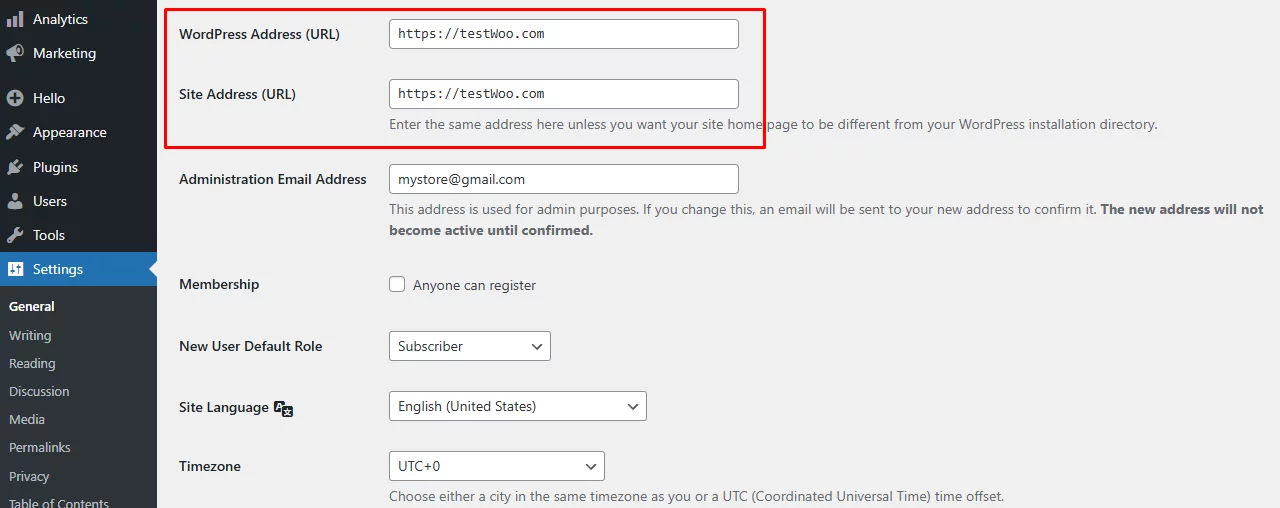
Task: Click the Marketing megaphone icon
Action: [x=15, y=53]
